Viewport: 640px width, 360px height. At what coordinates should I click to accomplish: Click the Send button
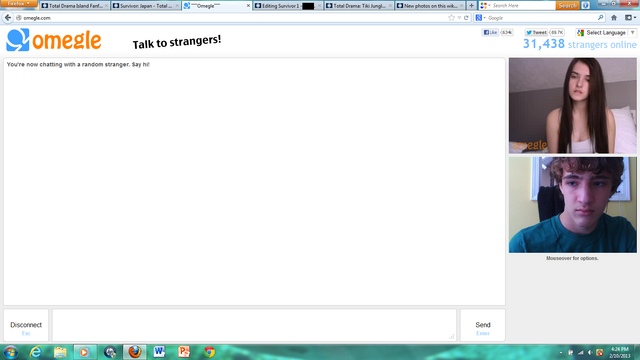[x=482, y=325]
